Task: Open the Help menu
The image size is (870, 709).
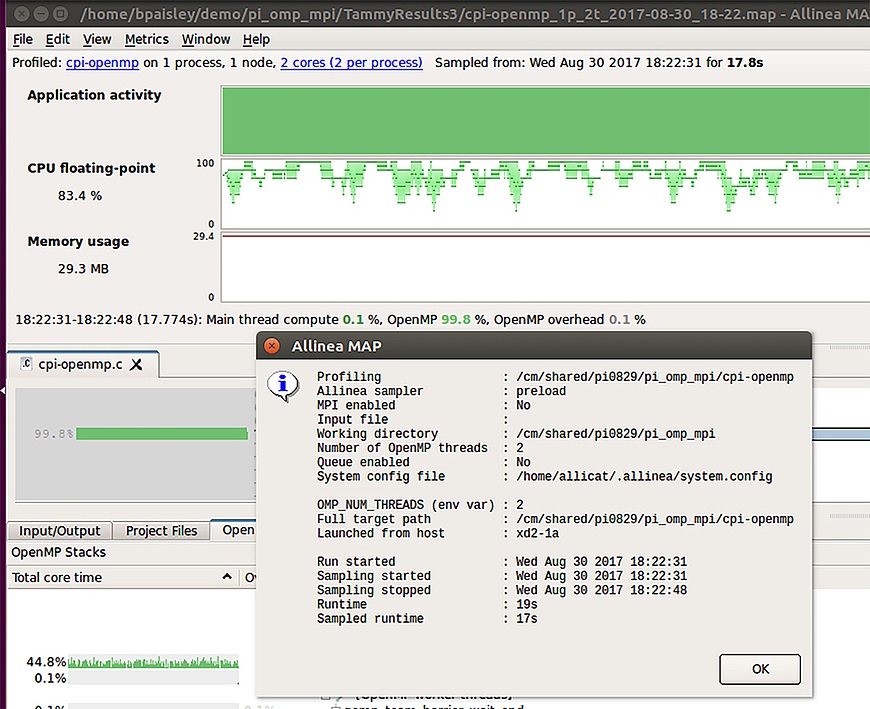Action: pos(256,39)
